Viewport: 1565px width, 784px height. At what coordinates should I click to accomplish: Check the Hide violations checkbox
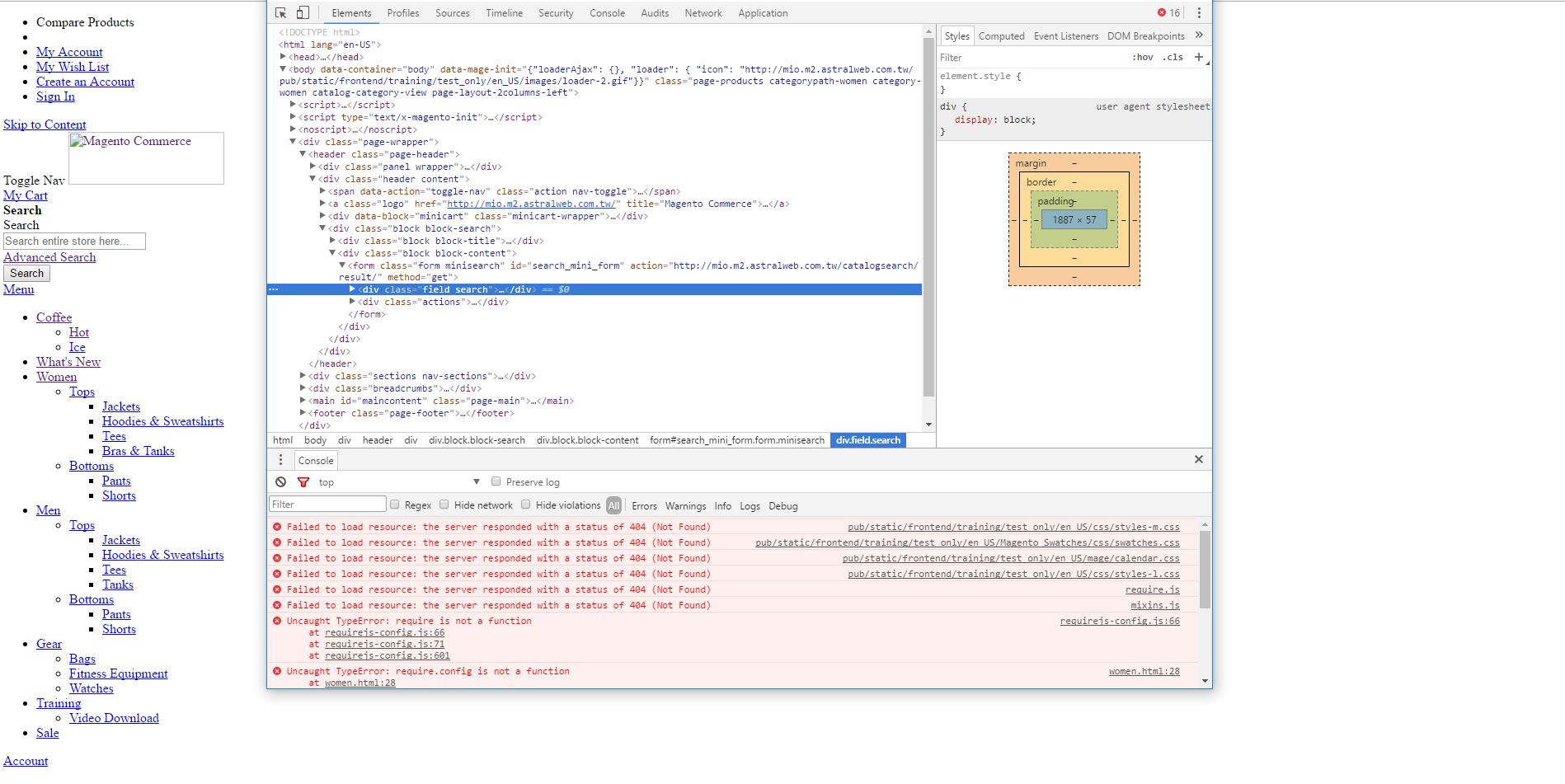coord(525,505)
